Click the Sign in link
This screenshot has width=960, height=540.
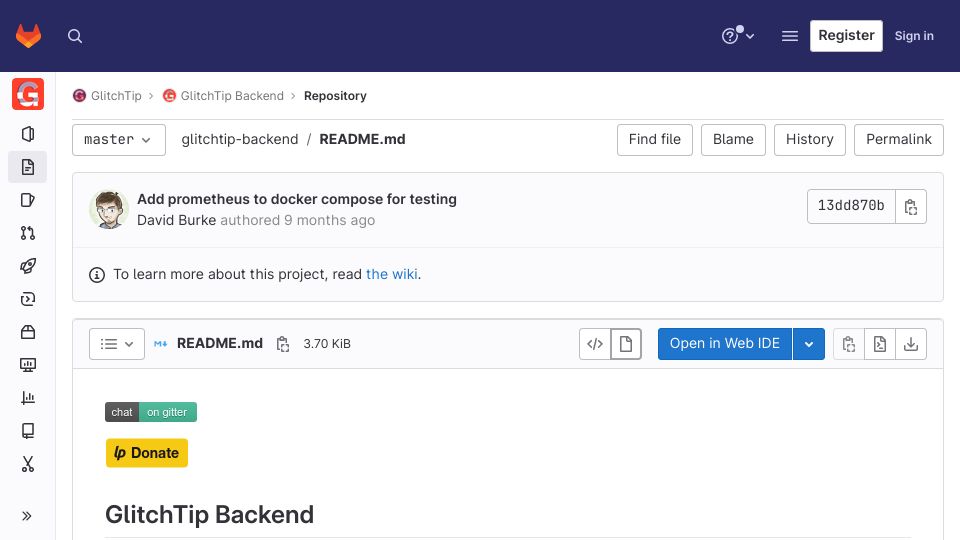914,36
